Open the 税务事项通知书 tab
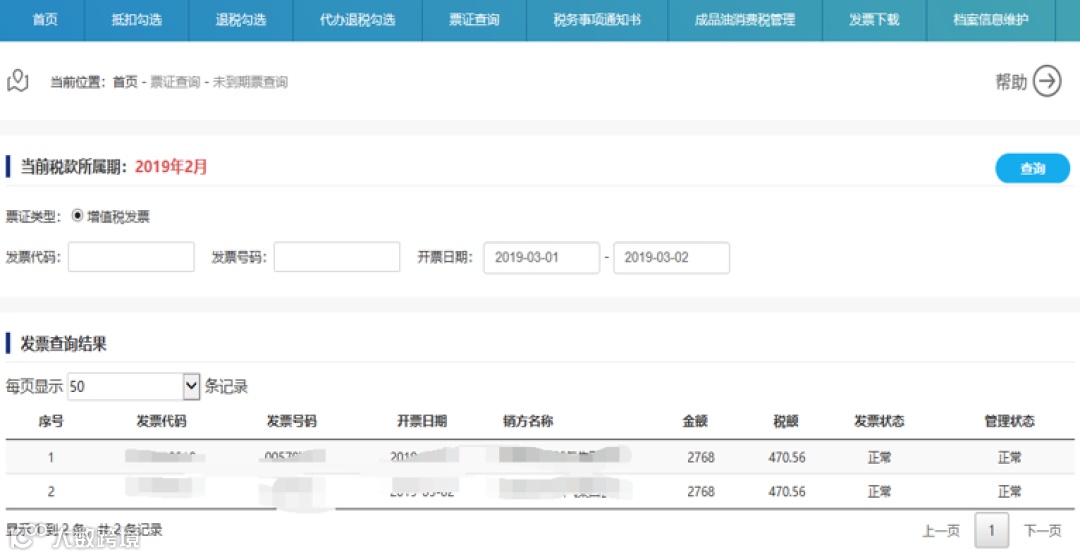The width and height of the screenshot is (1080, 557). pos(596,20)
